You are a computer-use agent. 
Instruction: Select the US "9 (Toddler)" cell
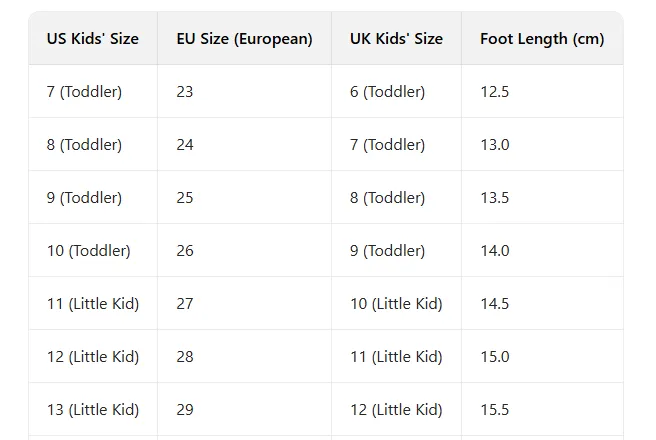(84, 198)
